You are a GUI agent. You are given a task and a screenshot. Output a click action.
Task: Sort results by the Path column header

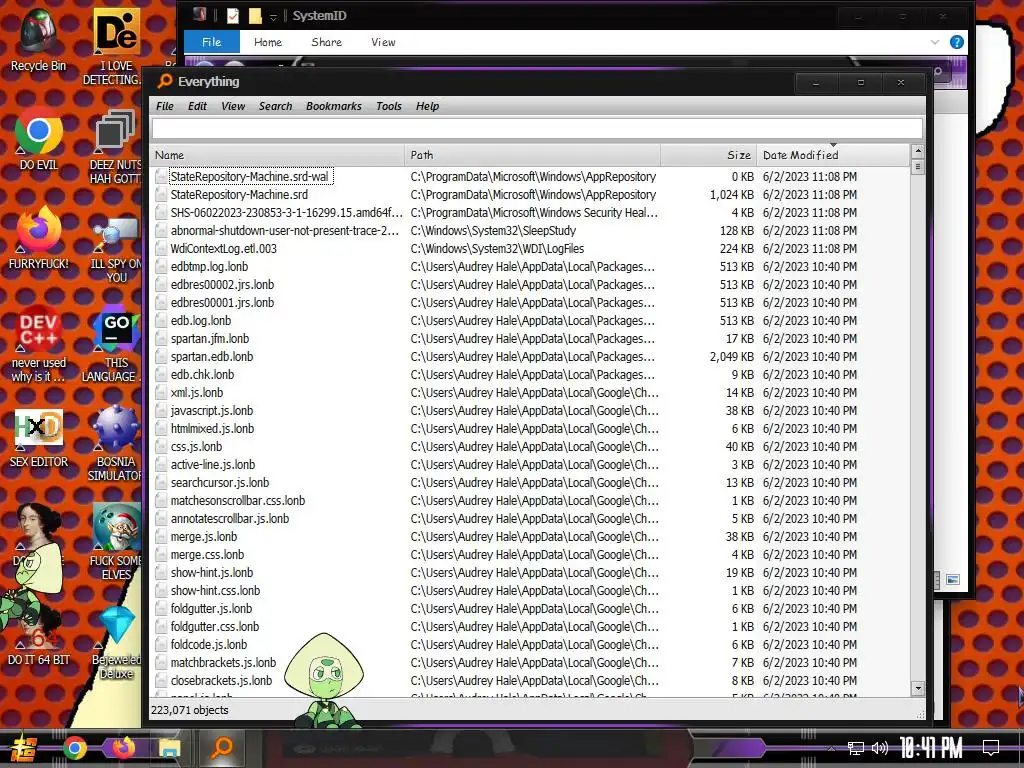point(532,155)
